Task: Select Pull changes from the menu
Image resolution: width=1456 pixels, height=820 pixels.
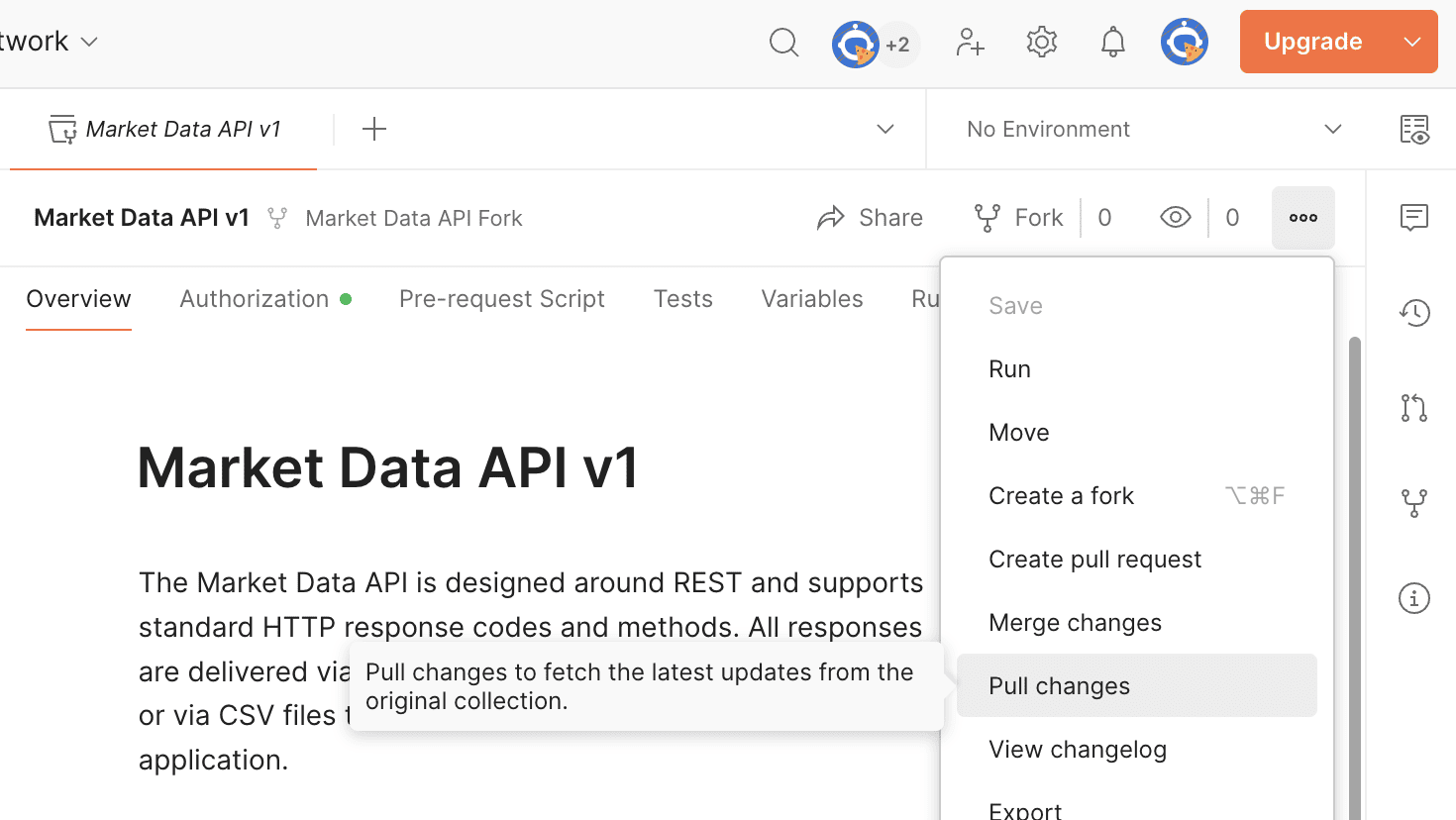Action: (x=1059, y=685)
